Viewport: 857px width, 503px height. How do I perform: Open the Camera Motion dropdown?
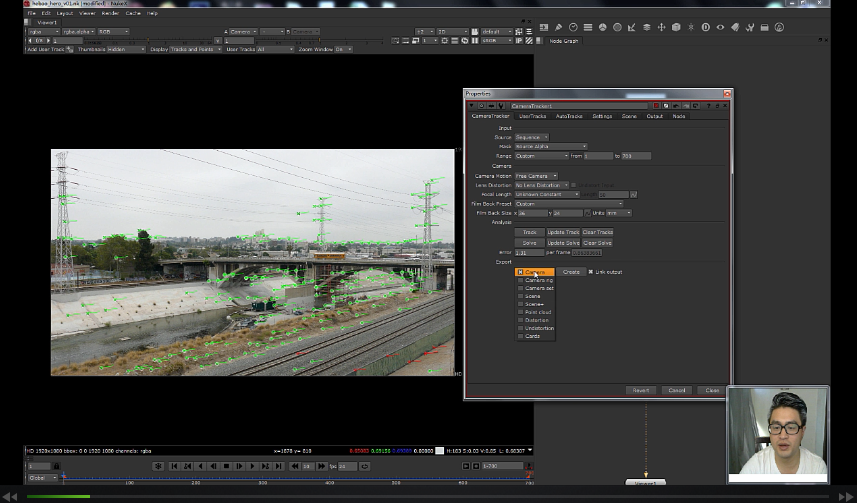point(536,176)
